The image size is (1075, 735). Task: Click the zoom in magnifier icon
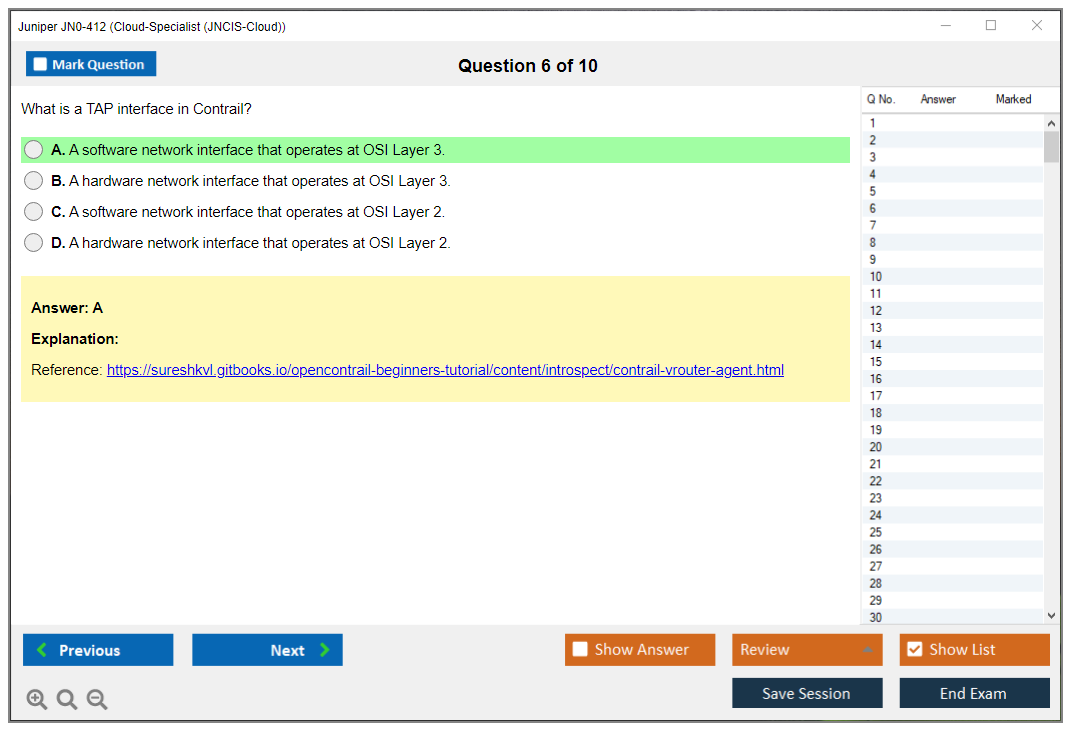point(37,700)
